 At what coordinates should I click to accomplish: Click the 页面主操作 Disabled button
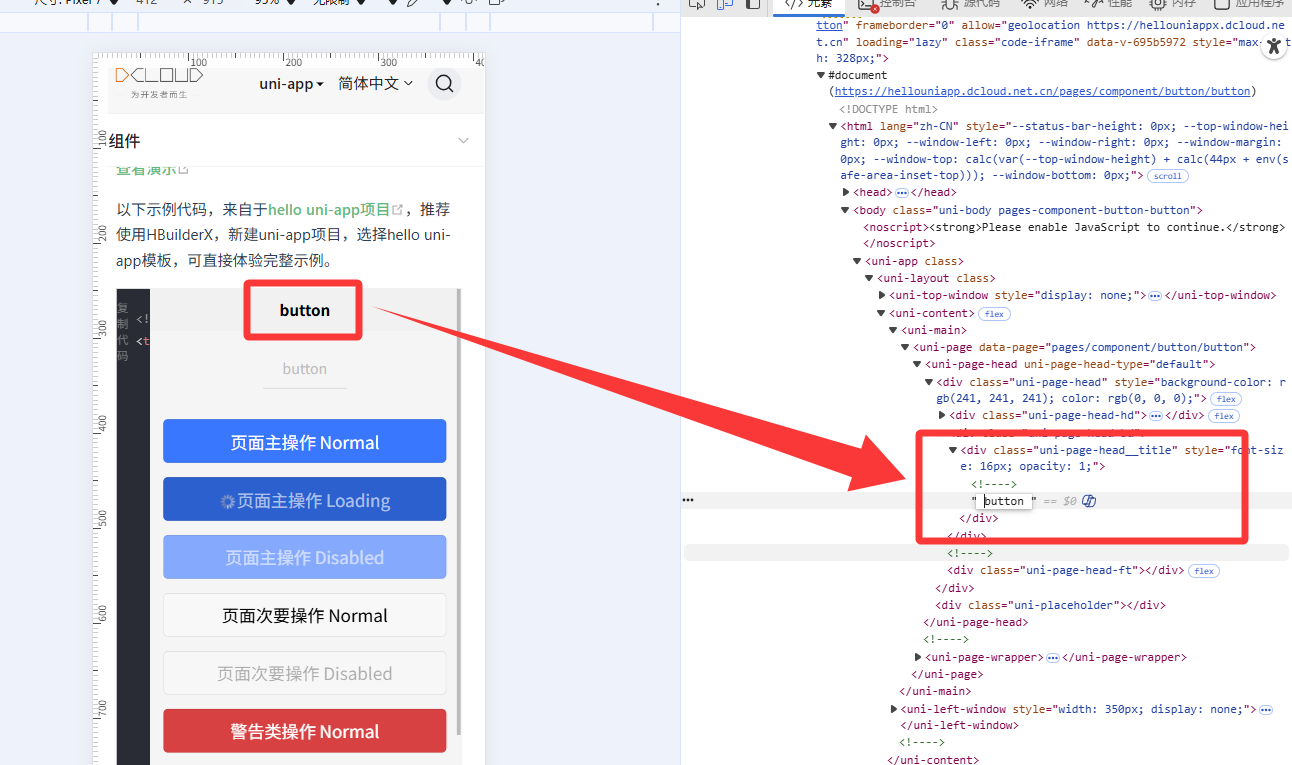click(x=304, y=557)
